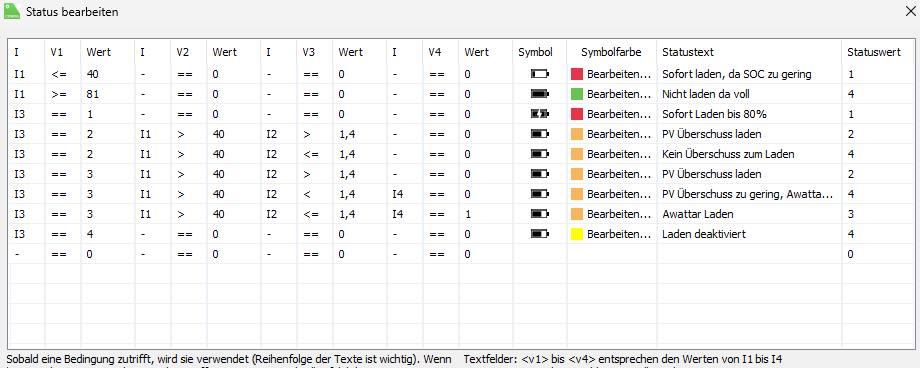Click Wert '40' in the 'Sofort laden, da SOC' row
920x368 pixels.
coord(93,74)
